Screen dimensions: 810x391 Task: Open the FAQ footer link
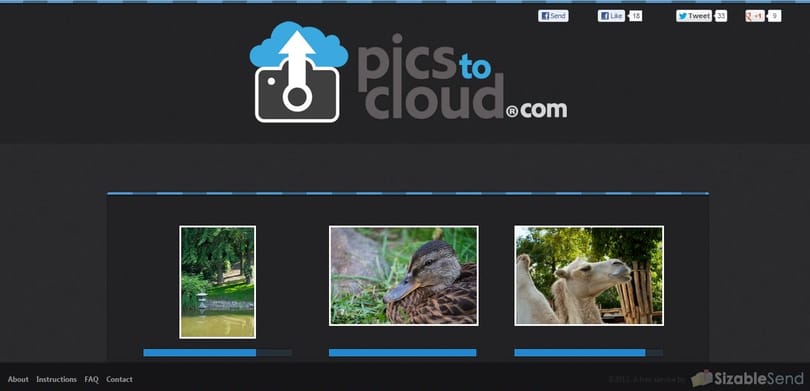(91, 379)
